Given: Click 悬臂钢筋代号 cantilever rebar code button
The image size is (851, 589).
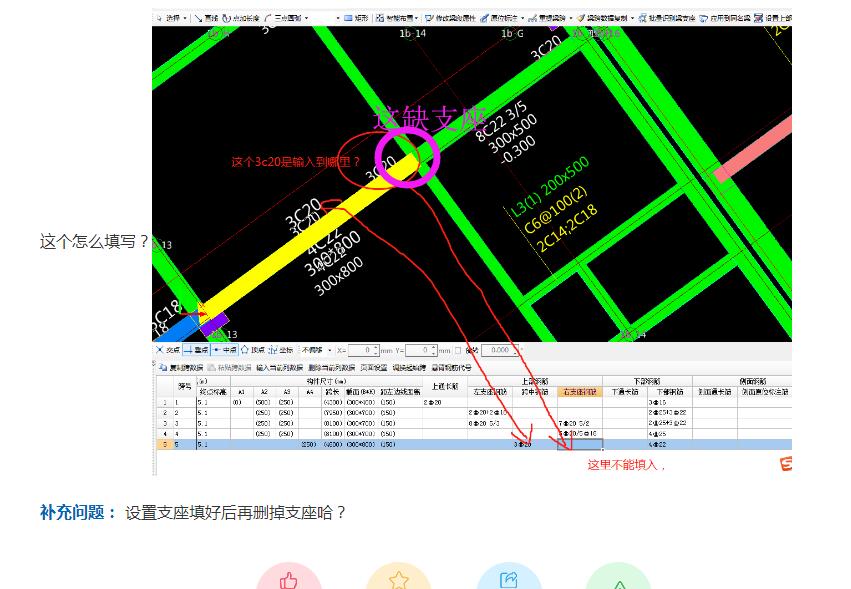Looking at the screenshot, I should pos(452,368).
